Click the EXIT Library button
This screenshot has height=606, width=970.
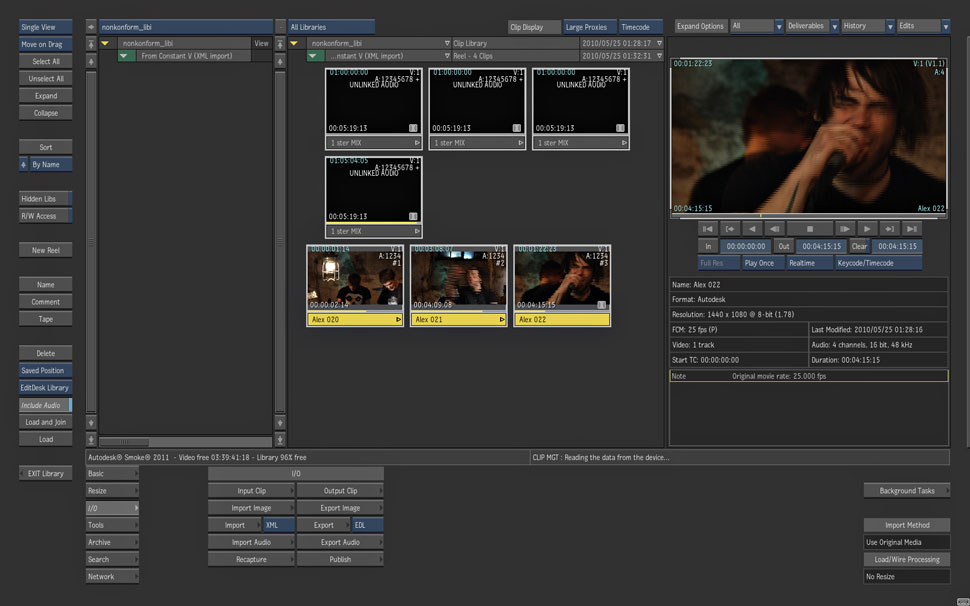click(x=45, y=473)
